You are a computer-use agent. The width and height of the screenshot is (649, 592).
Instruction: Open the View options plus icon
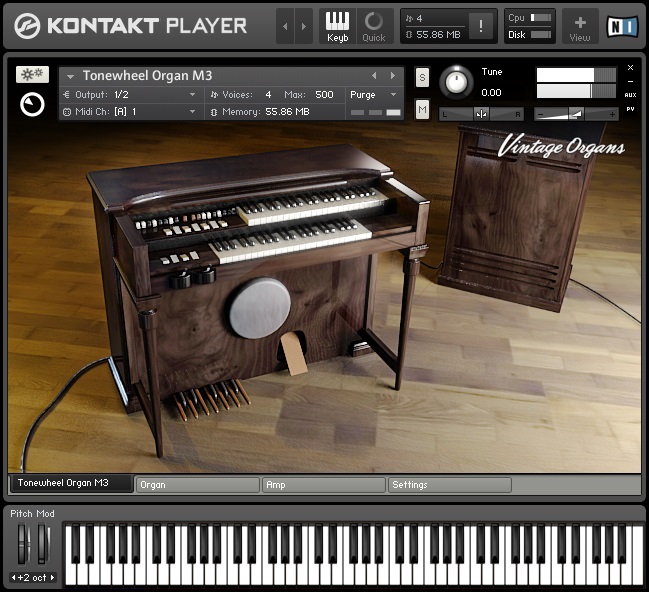click(x=580, y=26)
